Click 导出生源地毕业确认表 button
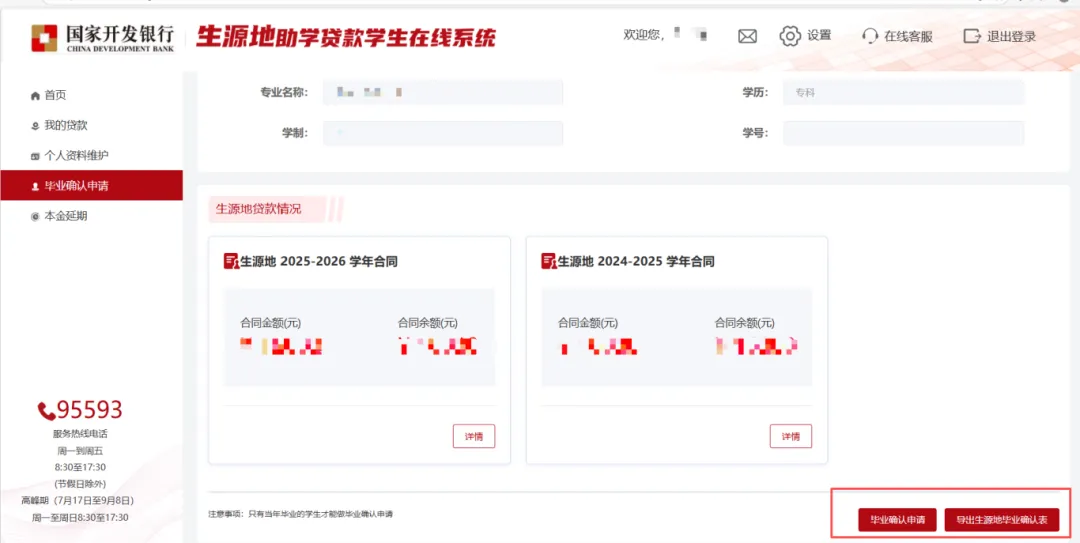The image size is (1080, 543). [x=1001, y=520]
